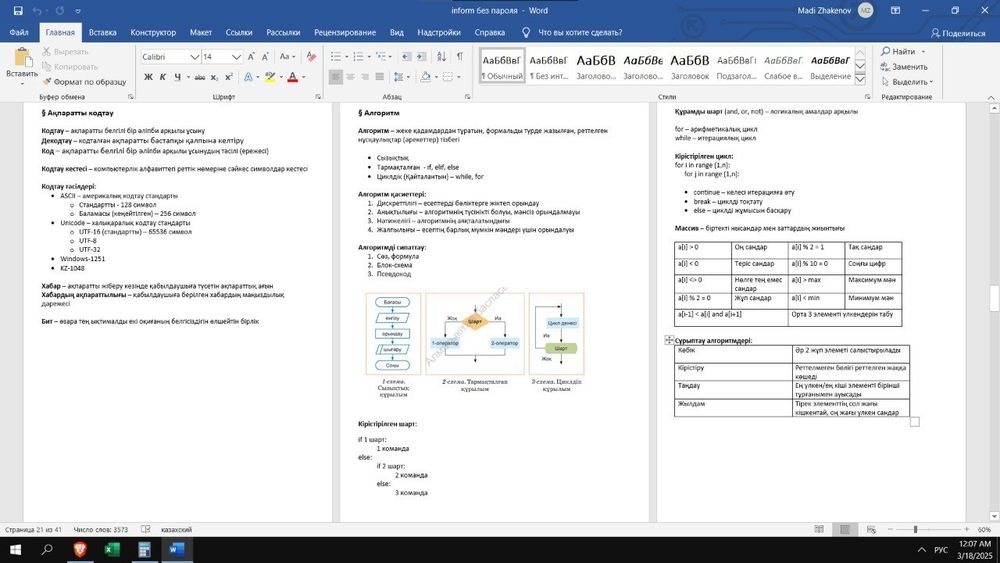Click Поделиться (Share) button
Screen dimensions: 1000x563
point(958,33)
